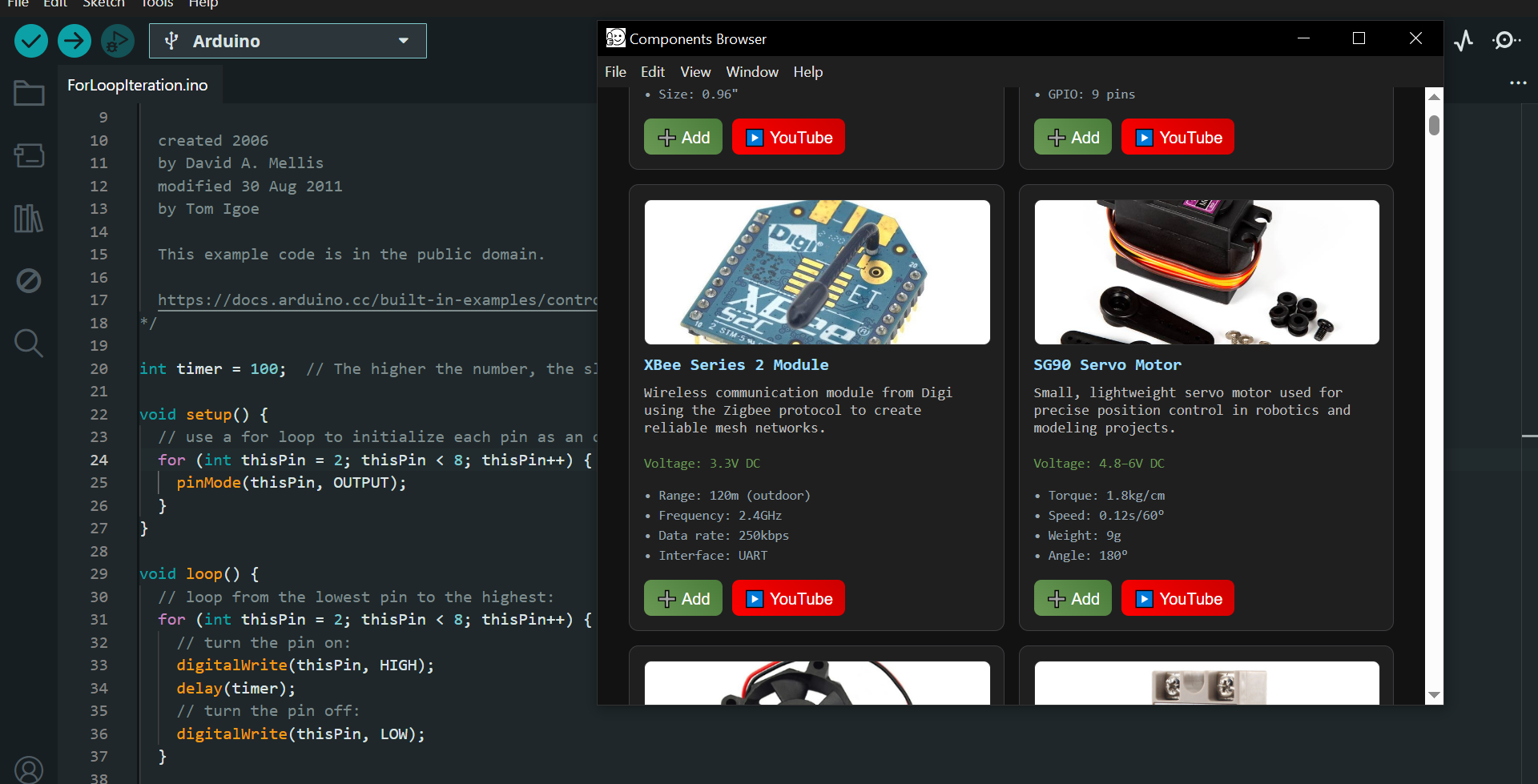
Task: Click 'by Tom Igoe' comment line
Action: (208, 209)
